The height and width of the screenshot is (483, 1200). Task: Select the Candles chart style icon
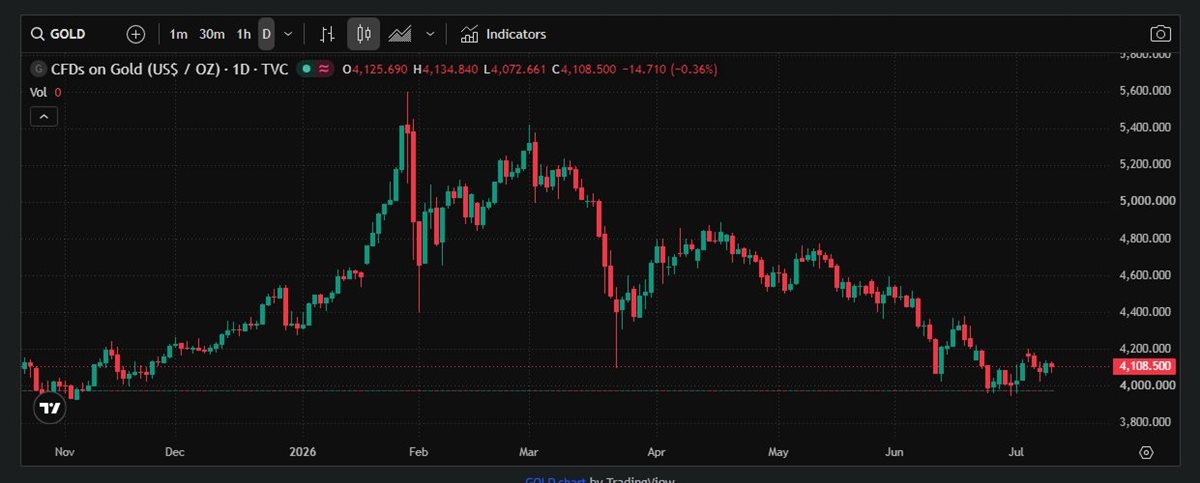click(x=363, y=34)
